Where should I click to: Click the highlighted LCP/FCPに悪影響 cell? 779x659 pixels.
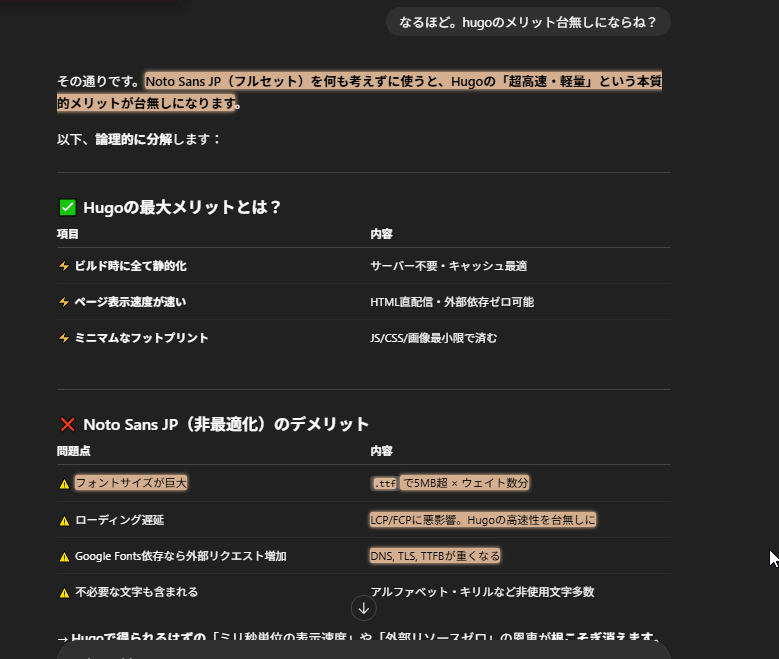pyautogui.click(x=482, y=520)
